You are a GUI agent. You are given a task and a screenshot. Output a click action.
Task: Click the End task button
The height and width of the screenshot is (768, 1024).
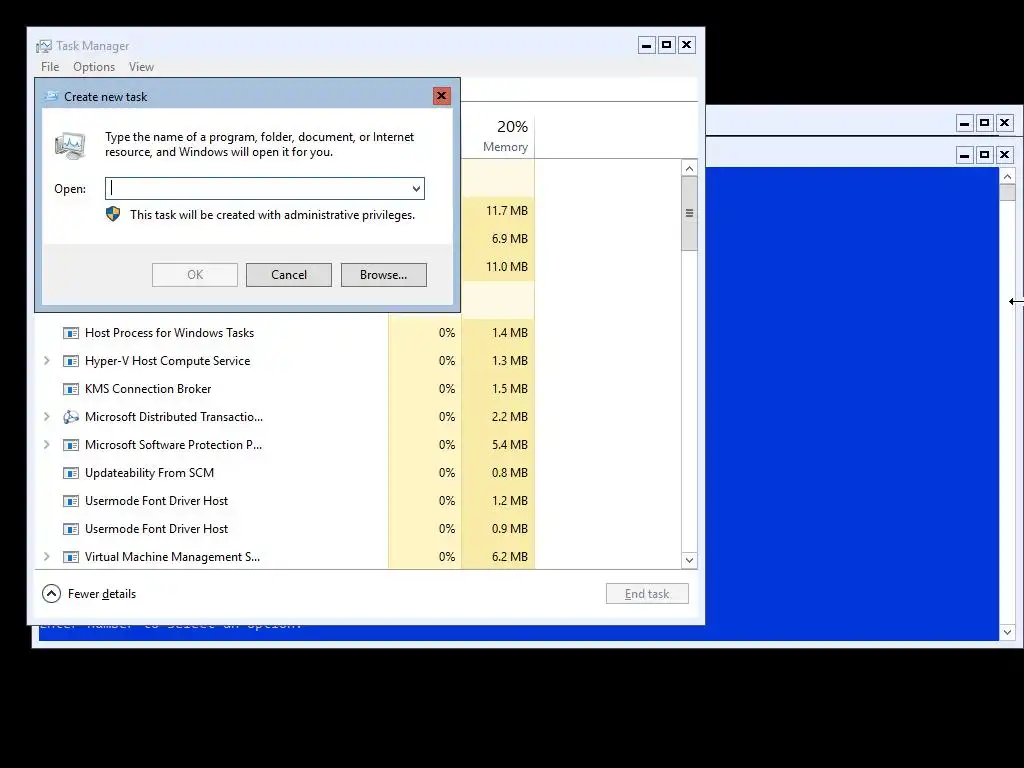[647, 594]
